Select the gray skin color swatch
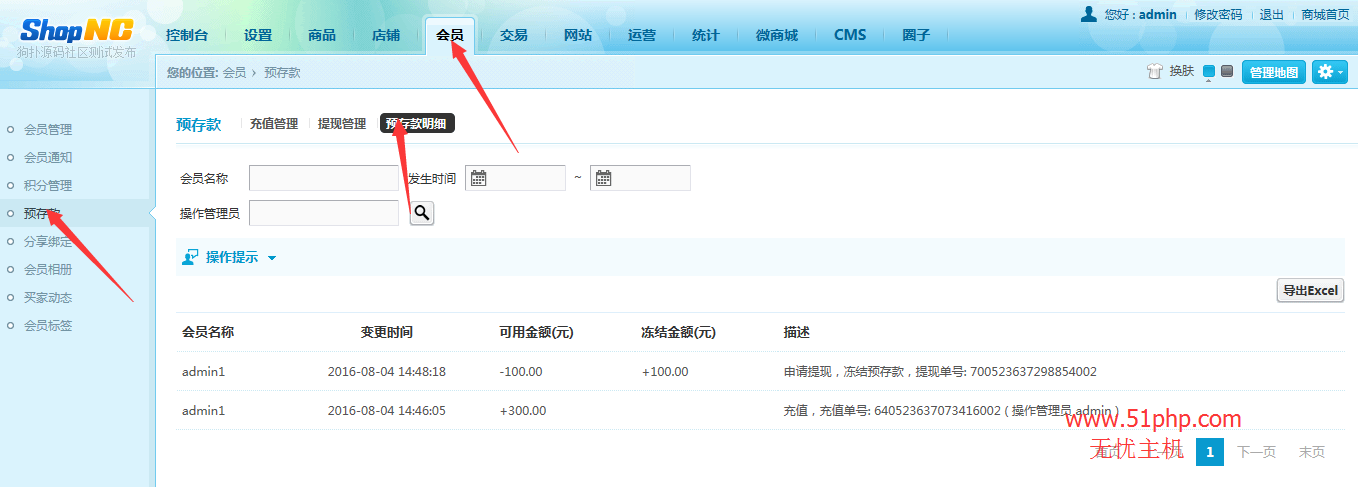 pos(1227,72)
